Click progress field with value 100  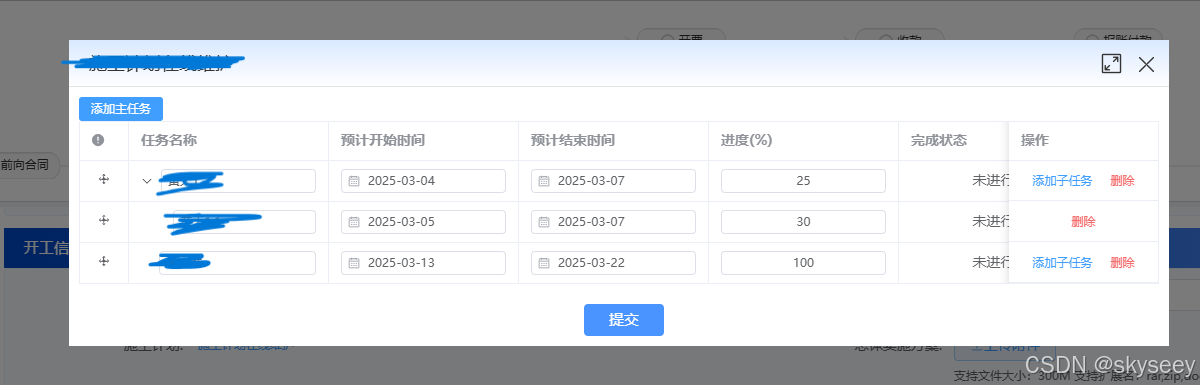pos(803,263)
